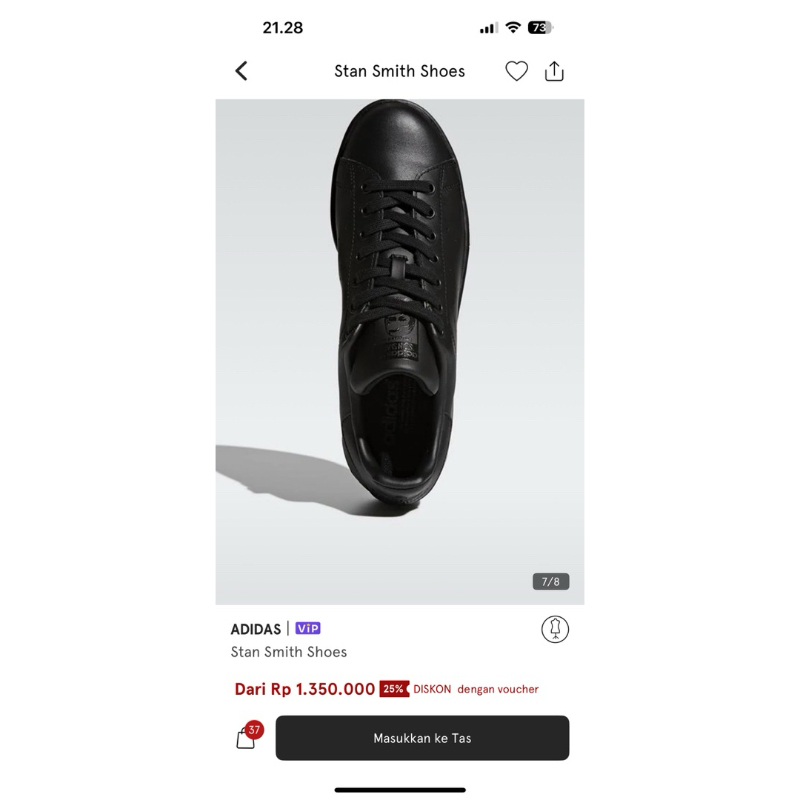Open the share icon in the header
800x800 pixels.
tap(556, 70)
